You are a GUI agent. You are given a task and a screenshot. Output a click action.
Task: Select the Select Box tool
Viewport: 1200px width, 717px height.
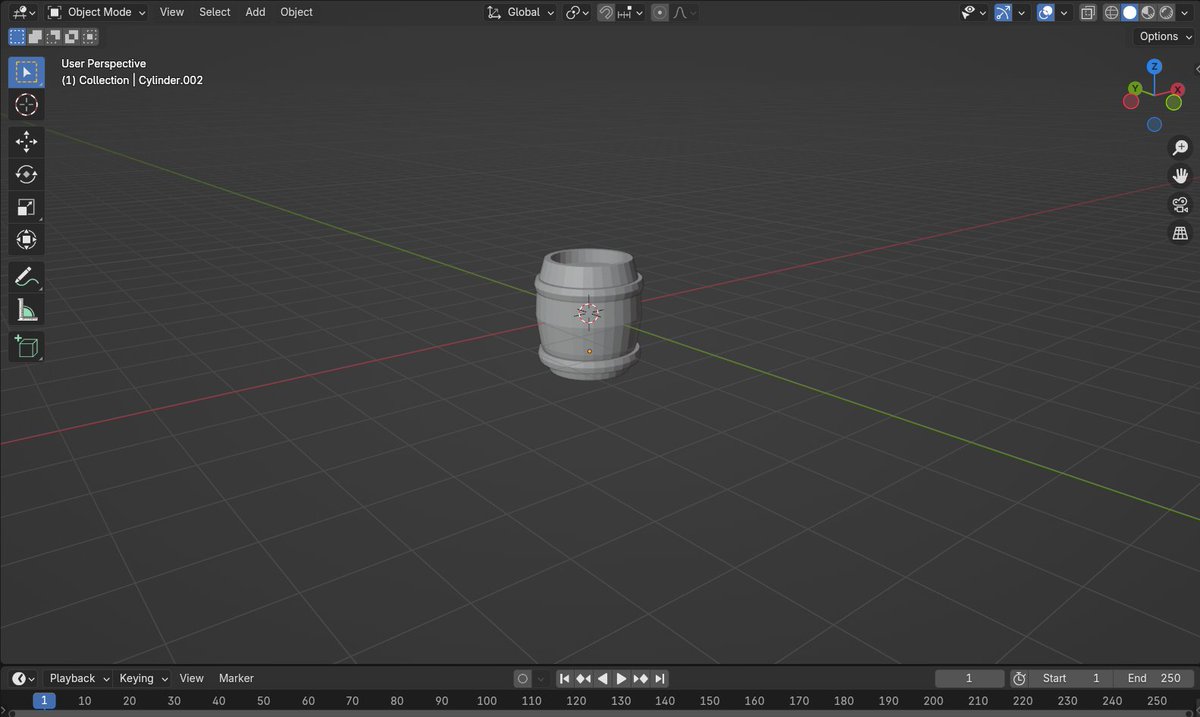[27, 71]
